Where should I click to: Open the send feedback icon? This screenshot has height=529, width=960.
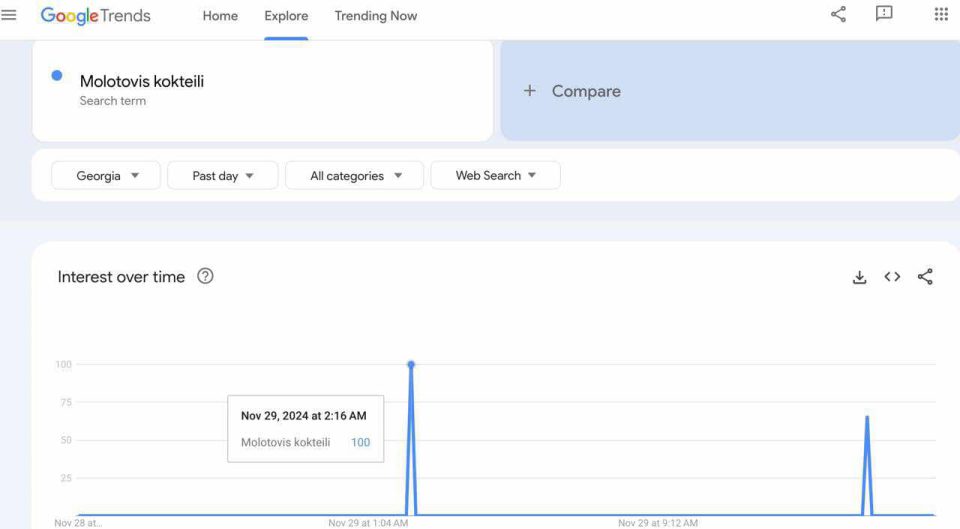pyautogui.click(x=884, y=14)
